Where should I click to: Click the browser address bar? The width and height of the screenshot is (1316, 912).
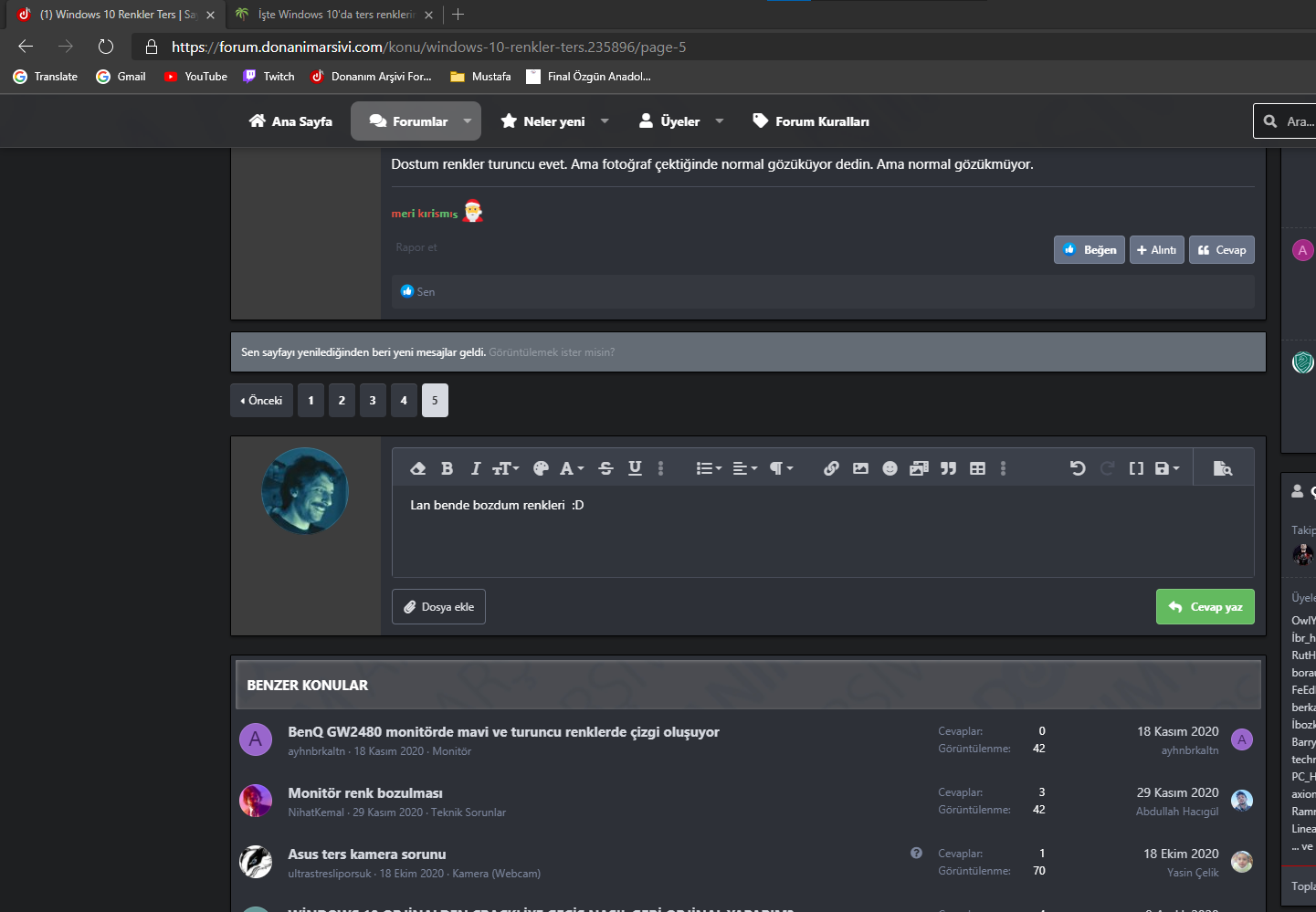click(721, 47)
